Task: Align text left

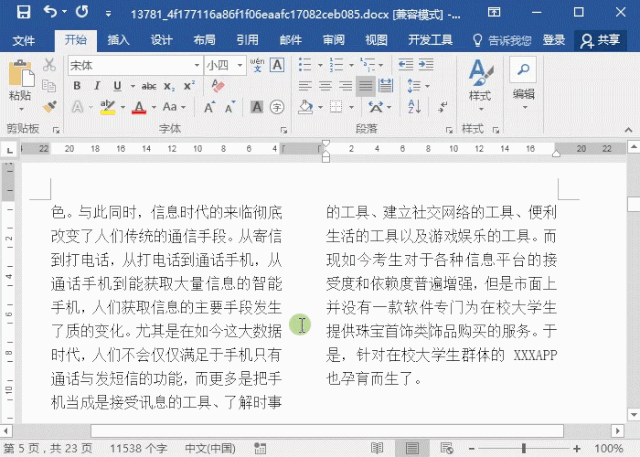Action: 305,86
